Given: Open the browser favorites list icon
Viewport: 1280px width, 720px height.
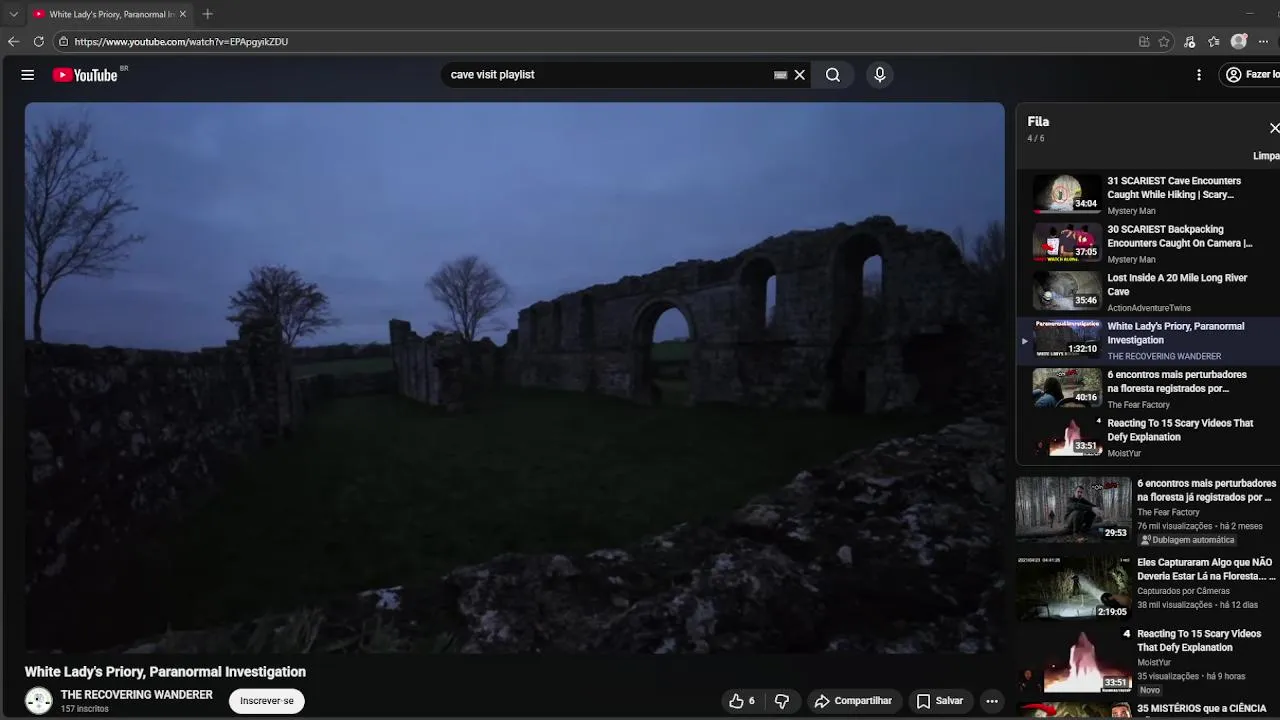Looking at the screenshot, I should tap(1214, 42).
